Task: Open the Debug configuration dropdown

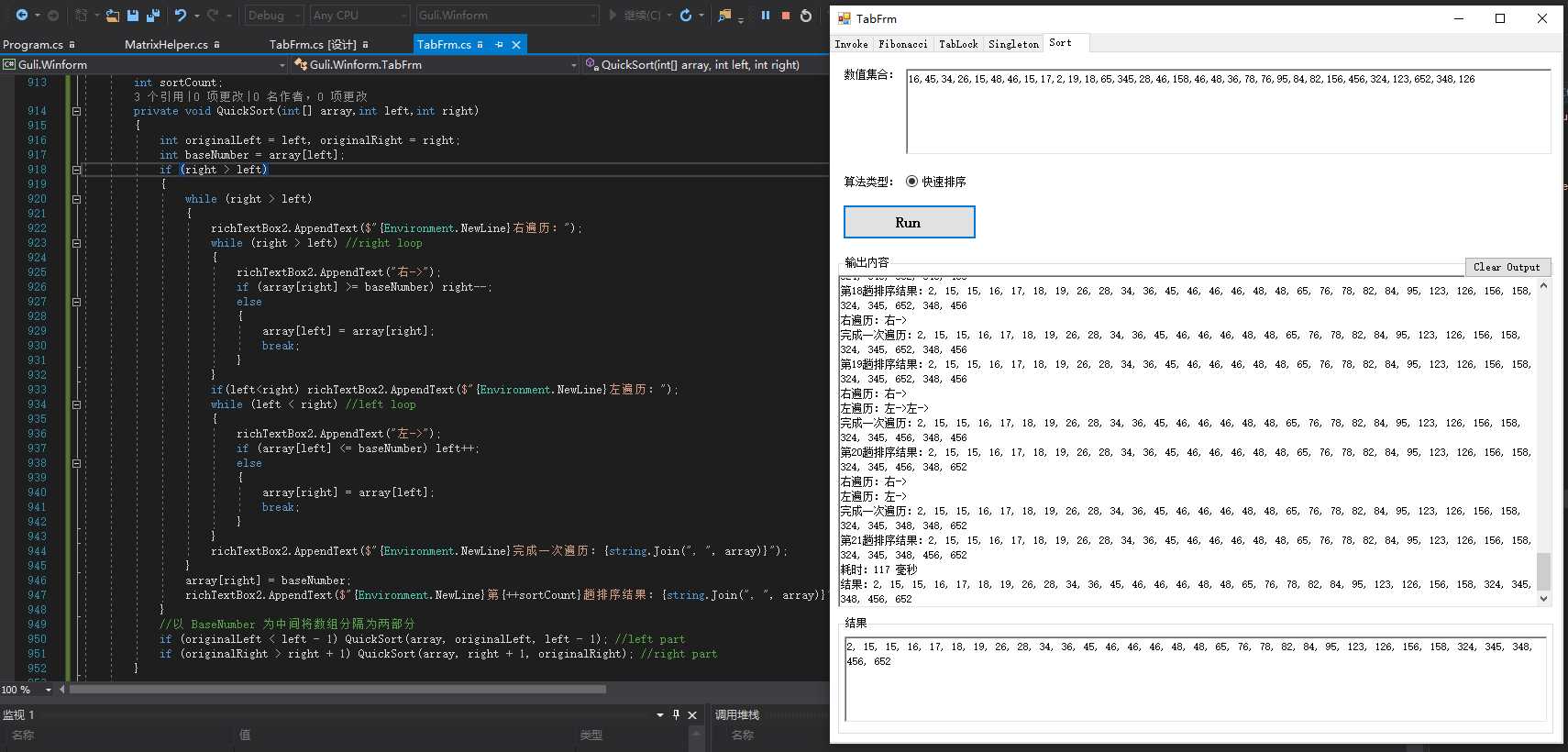Action: coord(273,16)
